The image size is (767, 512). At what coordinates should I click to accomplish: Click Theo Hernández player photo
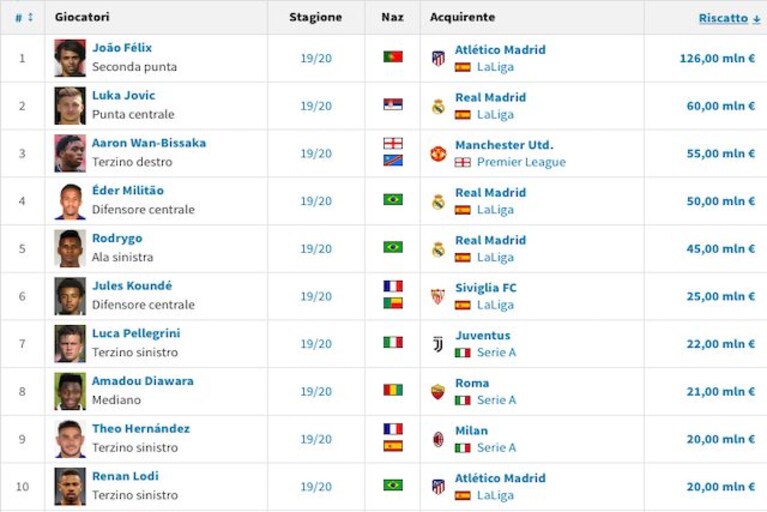pyautogui.click(x=70, y=439)
